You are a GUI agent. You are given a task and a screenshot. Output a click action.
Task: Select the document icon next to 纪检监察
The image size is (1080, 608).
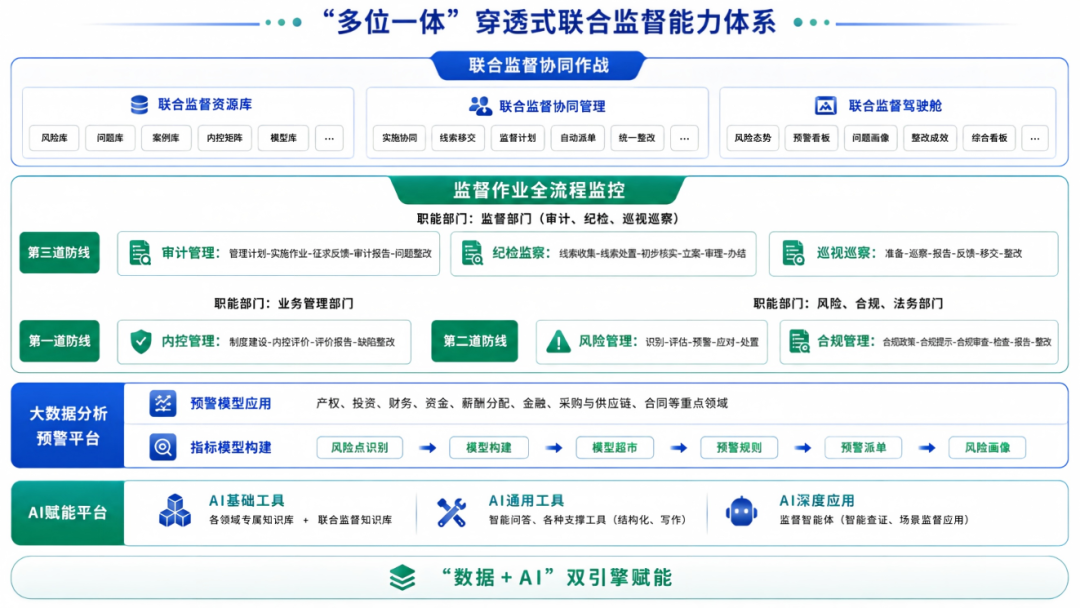(472, 253)
